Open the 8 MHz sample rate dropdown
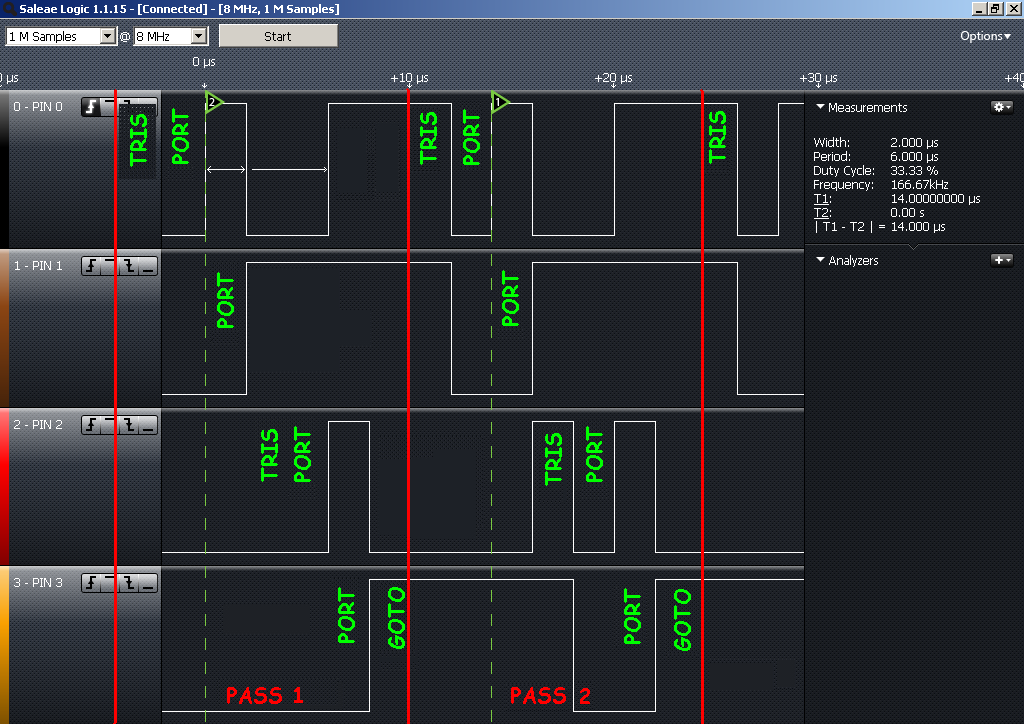1024x724 pixels. (x=198, y=36)
